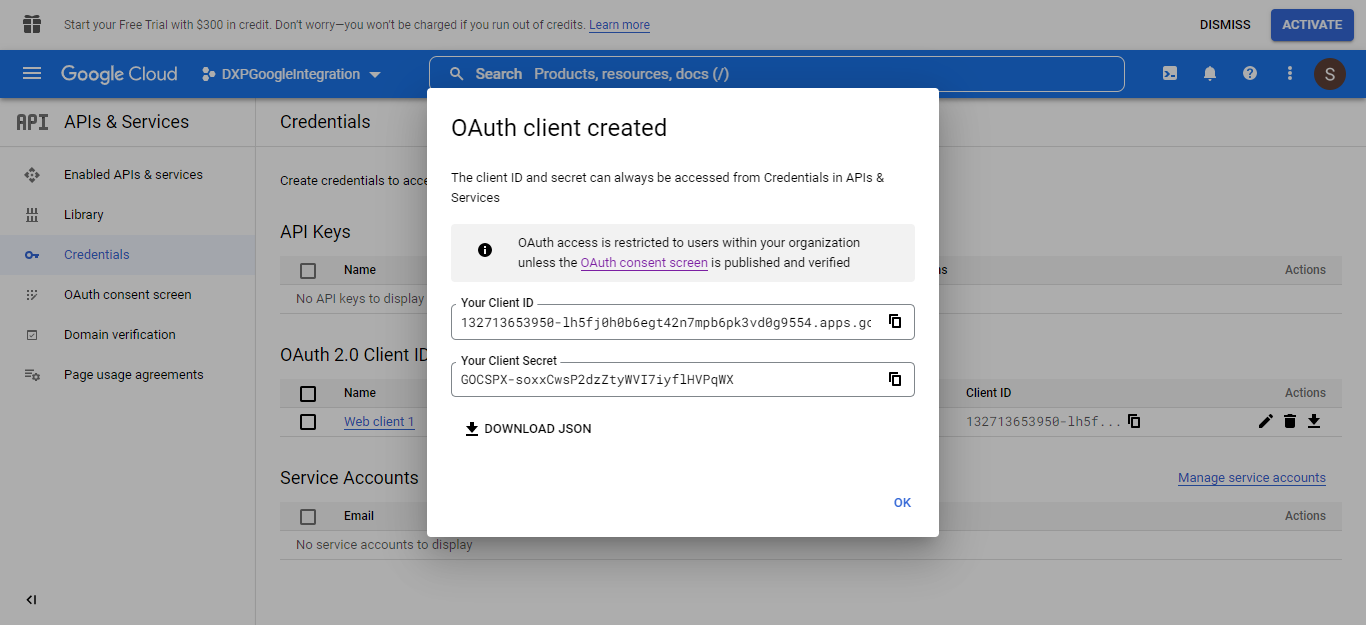
Task: Edit Web client 1 with pencil icon
Action: (1265, 422)
